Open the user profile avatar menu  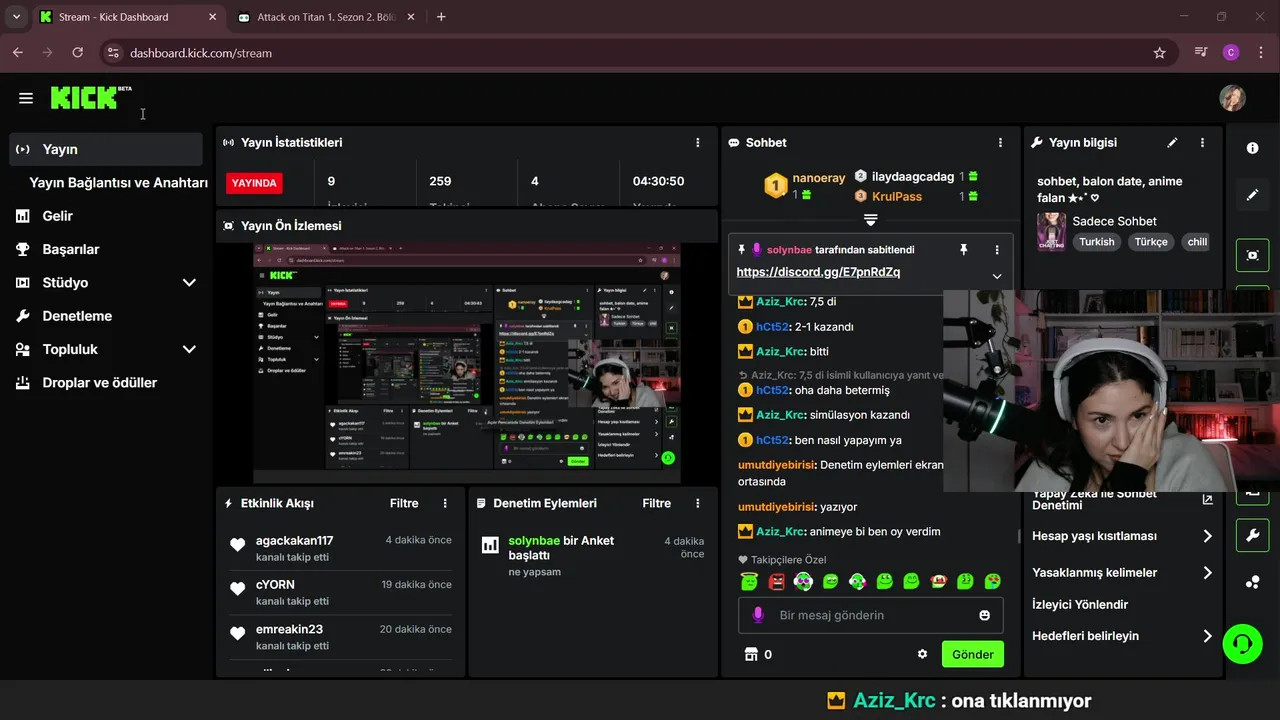pos(1232,98)
